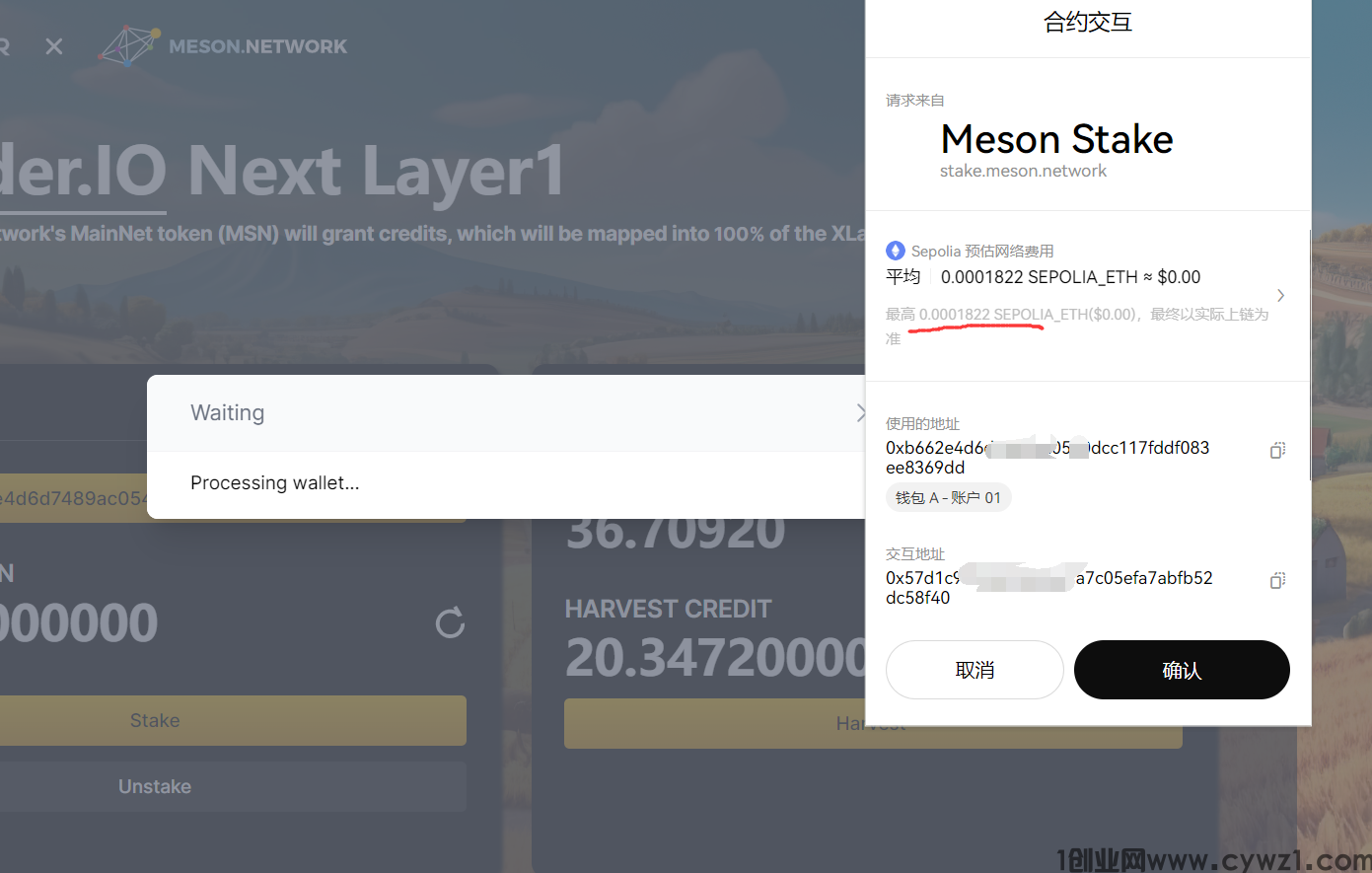Click the X icon beside the Meson logo

(x=54, y=46)
